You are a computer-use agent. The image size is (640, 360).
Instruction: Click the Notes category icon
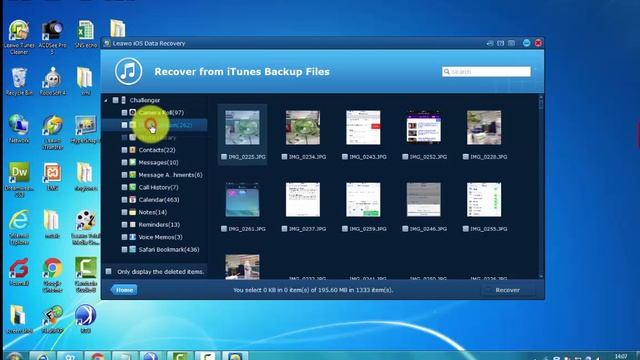tap(133, 212)
